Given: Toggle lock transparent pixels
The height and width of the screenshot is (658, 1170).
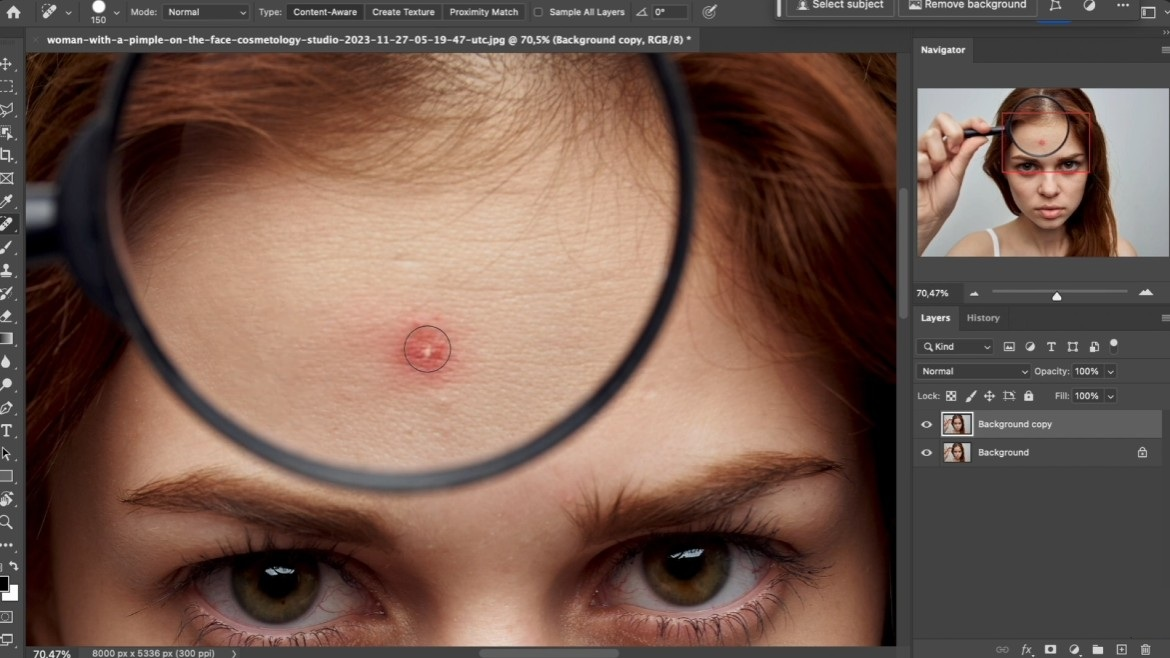Looking at the screenshot, I should click(x=951, y=396).
